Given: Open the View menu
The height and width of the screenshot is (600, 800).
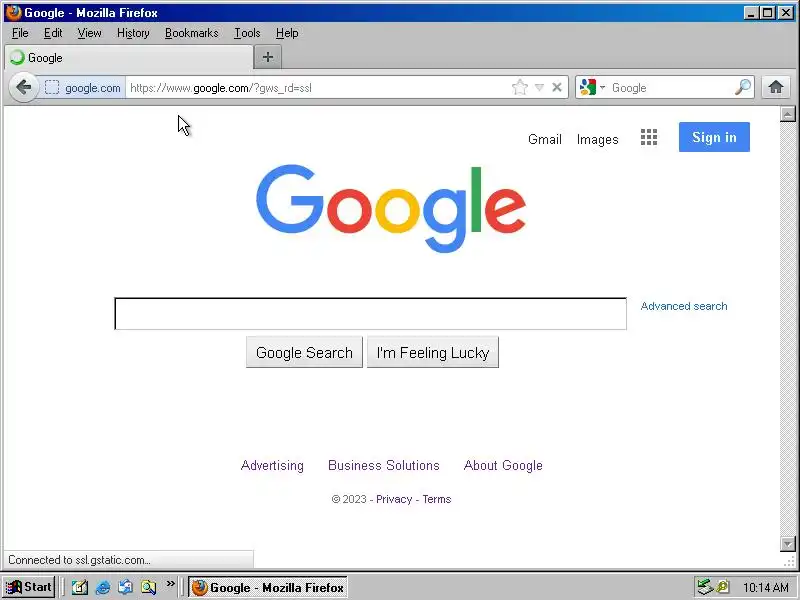Looking at the screenshot, I should pyautogui.click(x=89, y=33).
